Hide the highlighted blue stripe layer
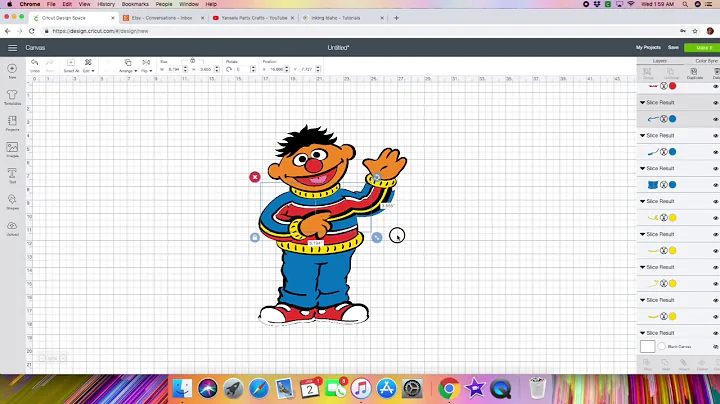Screen dimensions: 720x404 [x=715, y=119]
